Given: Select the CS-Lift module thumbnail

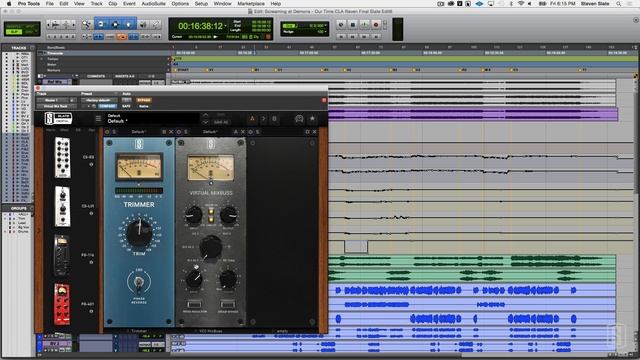Looking at the screenshot, I should [62, 207].
